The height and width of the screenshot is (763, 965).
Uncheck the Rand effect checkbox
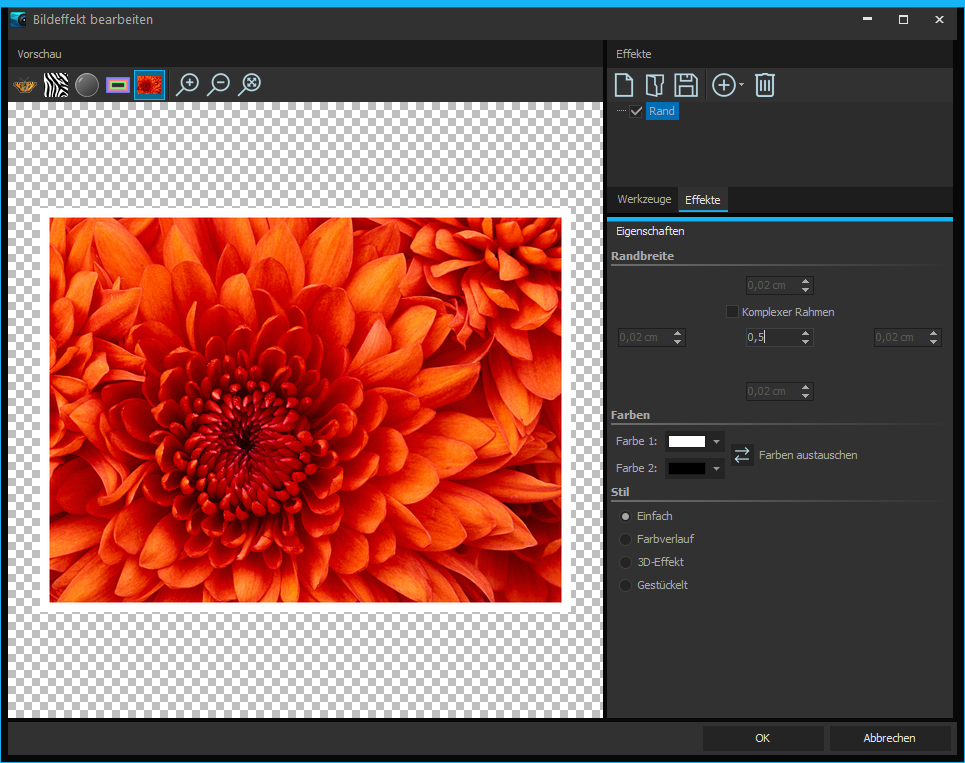click(636, 111)
